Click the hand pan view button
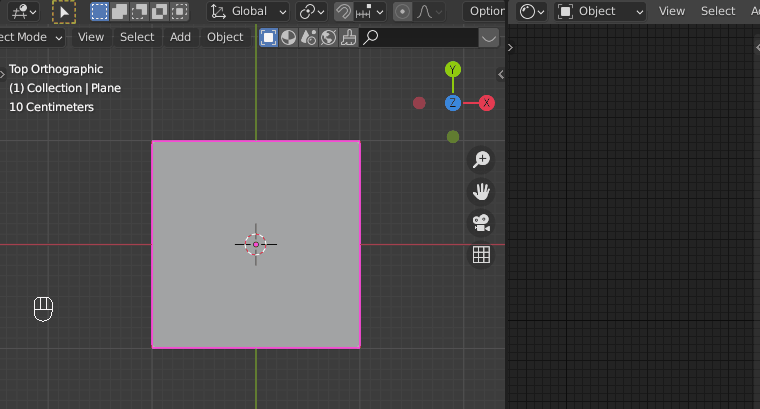This screenshot has height=409, width=760. [481, 191]
